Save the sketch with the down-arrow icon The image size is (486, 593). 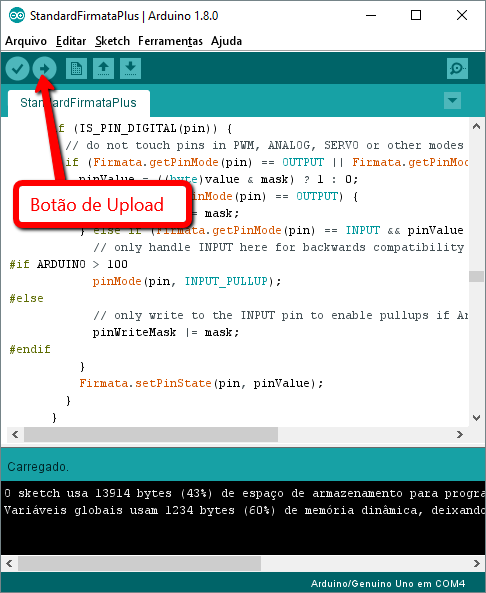pos(130,69)
